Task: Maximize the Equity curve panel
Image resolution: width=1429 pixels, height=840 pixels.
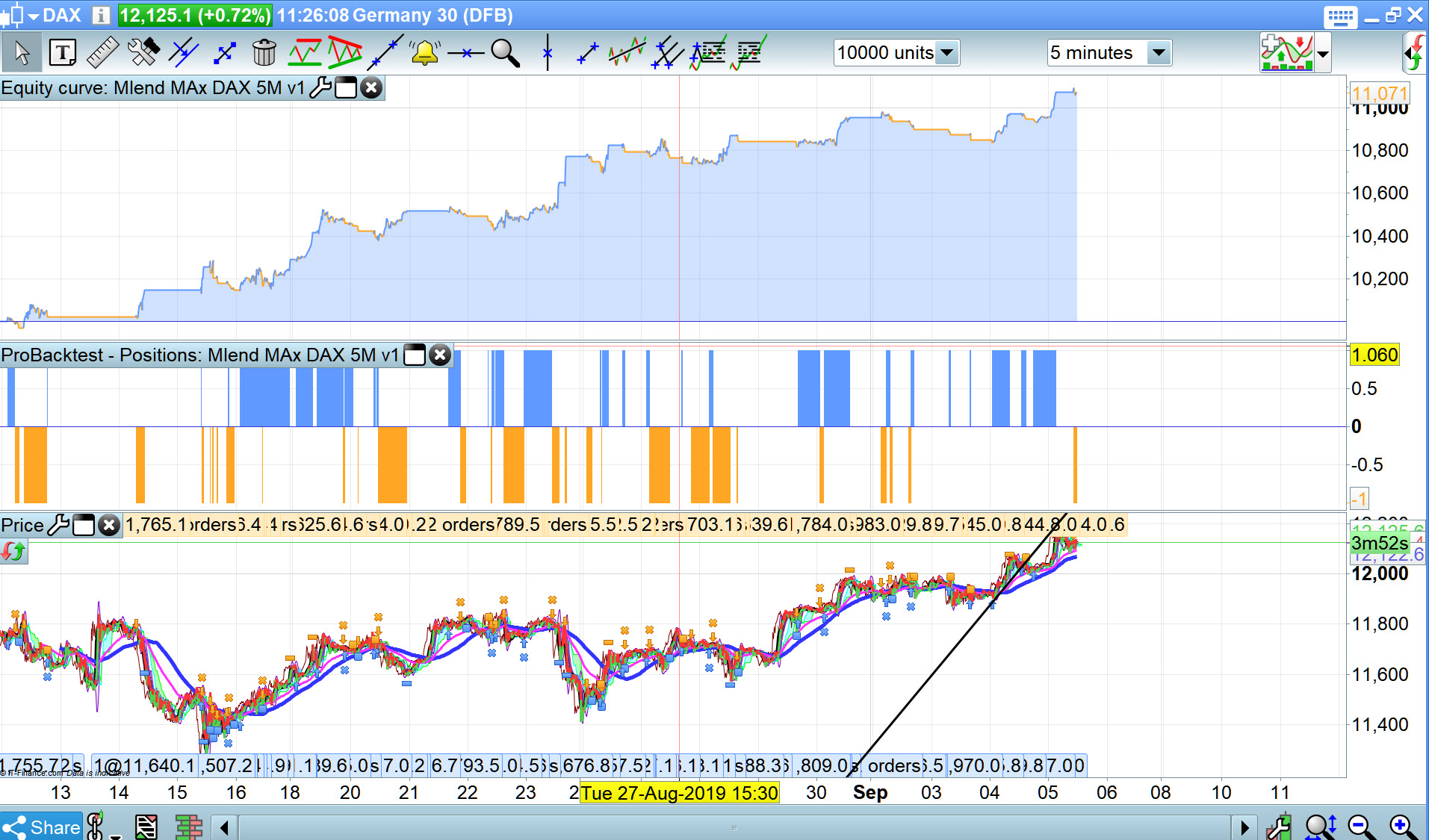Action: coord(345,88)
